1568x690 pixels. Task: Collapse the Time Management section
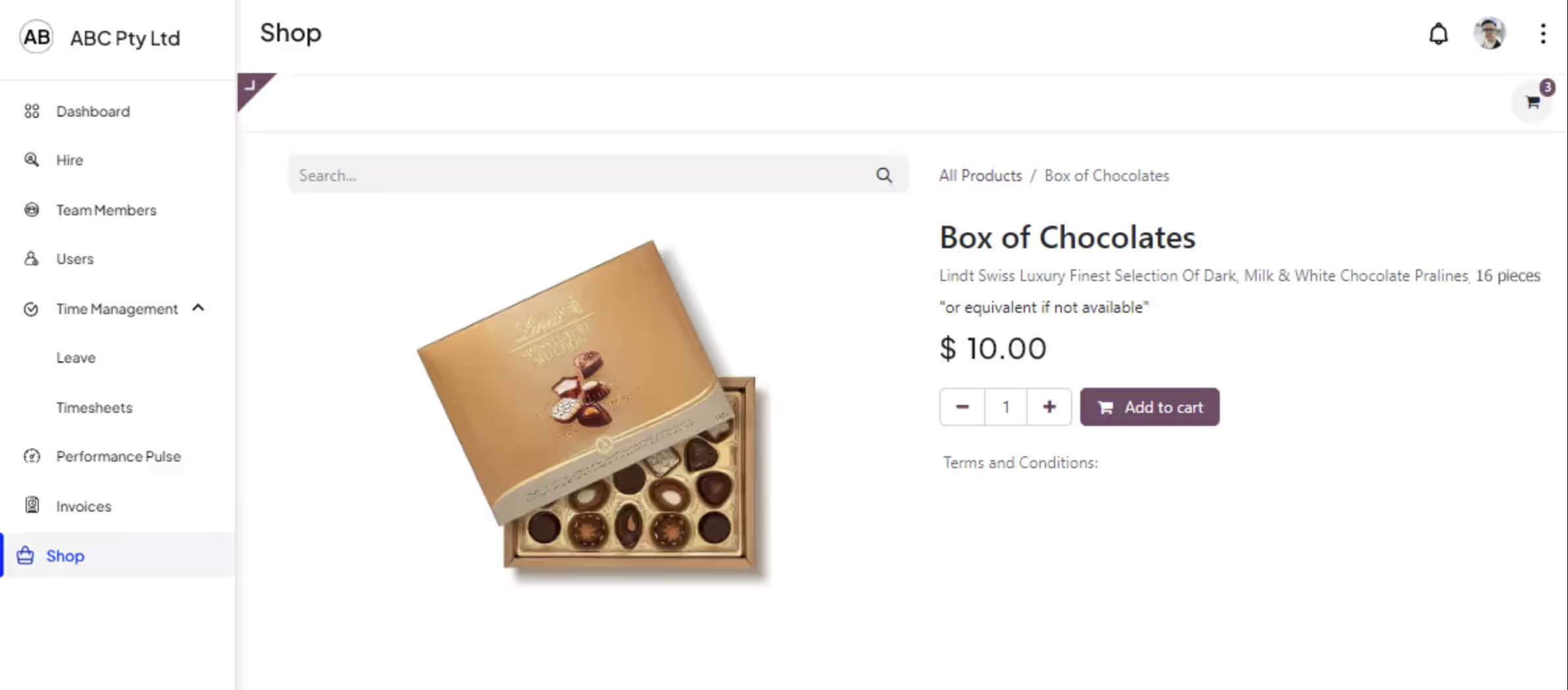click(x=198, y=308)
